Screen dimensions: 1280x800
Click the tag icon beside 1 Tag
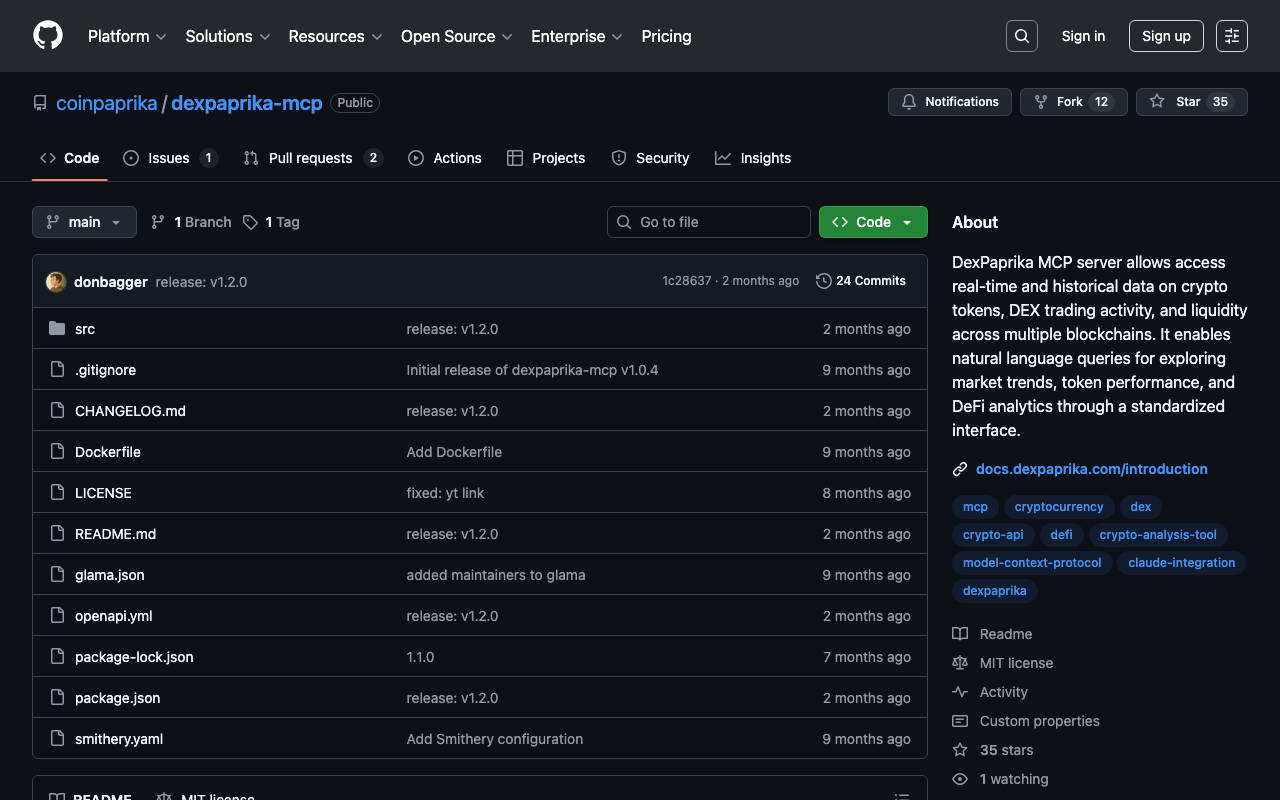[x=250, y=222]
